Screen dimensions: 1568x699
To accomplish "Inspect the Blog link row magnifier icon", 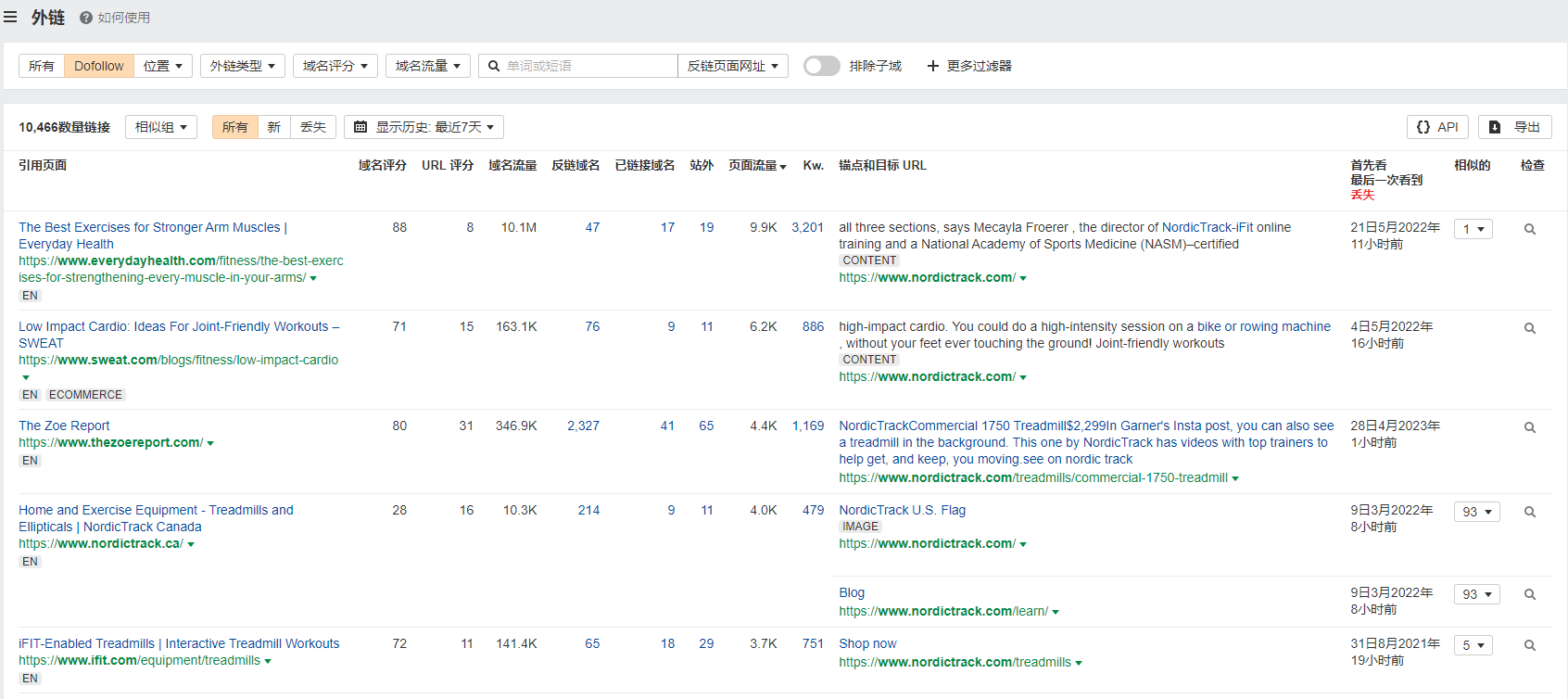I will click(1530, 594).
